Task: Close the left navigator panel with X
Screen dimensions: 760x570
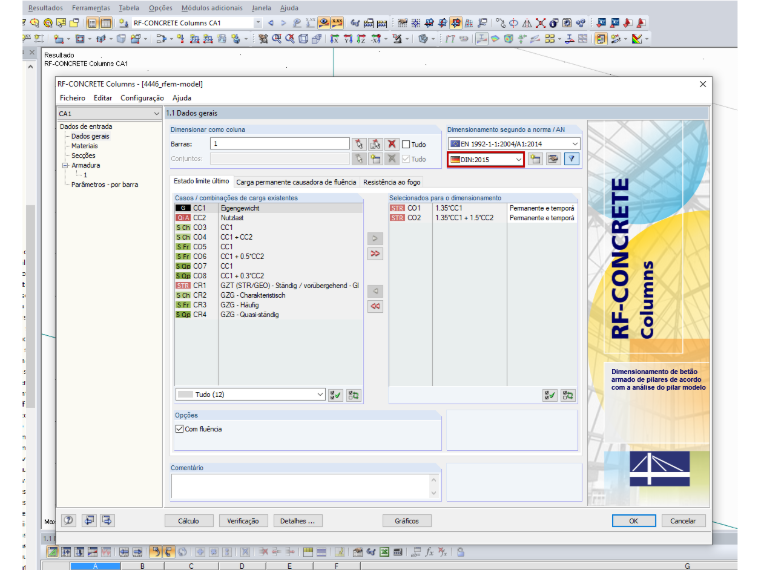Action: [32, 52]
